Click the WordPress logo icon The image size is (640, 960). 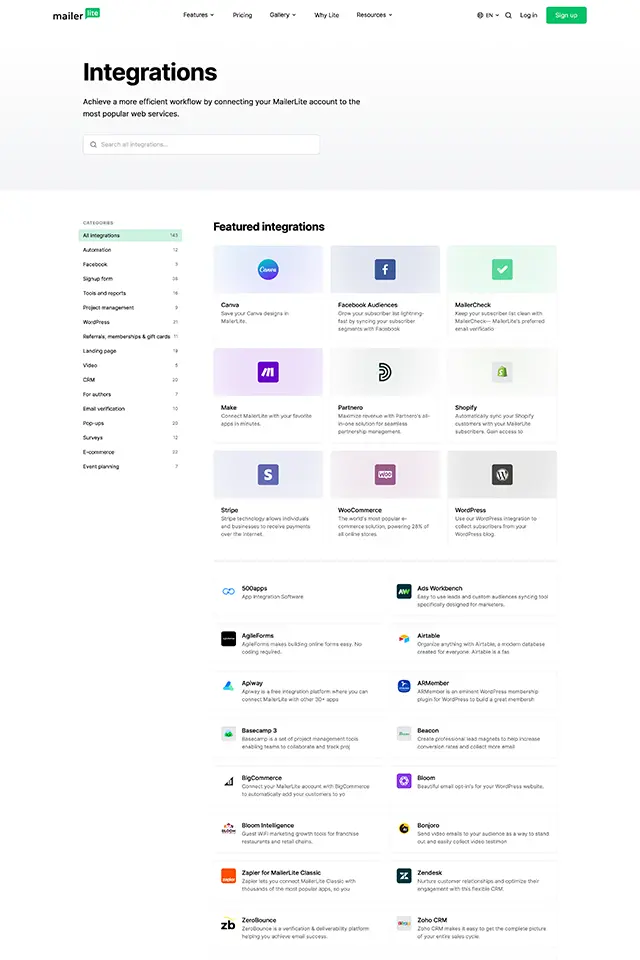pos(502,474)
